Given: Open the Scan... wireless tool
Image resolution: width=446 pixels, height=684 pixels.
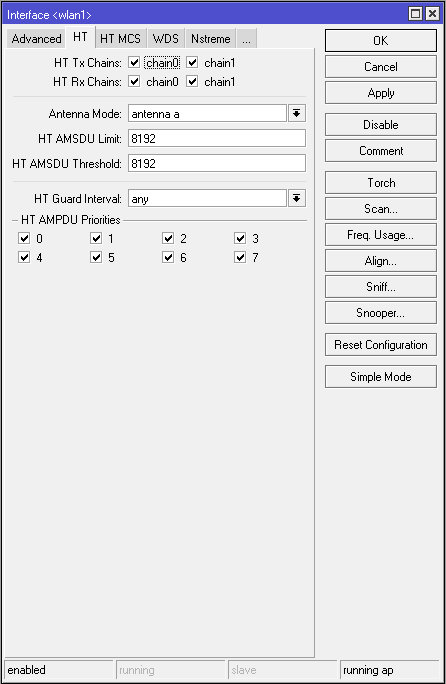Looking at the screenshot, I should coord(381,209).
